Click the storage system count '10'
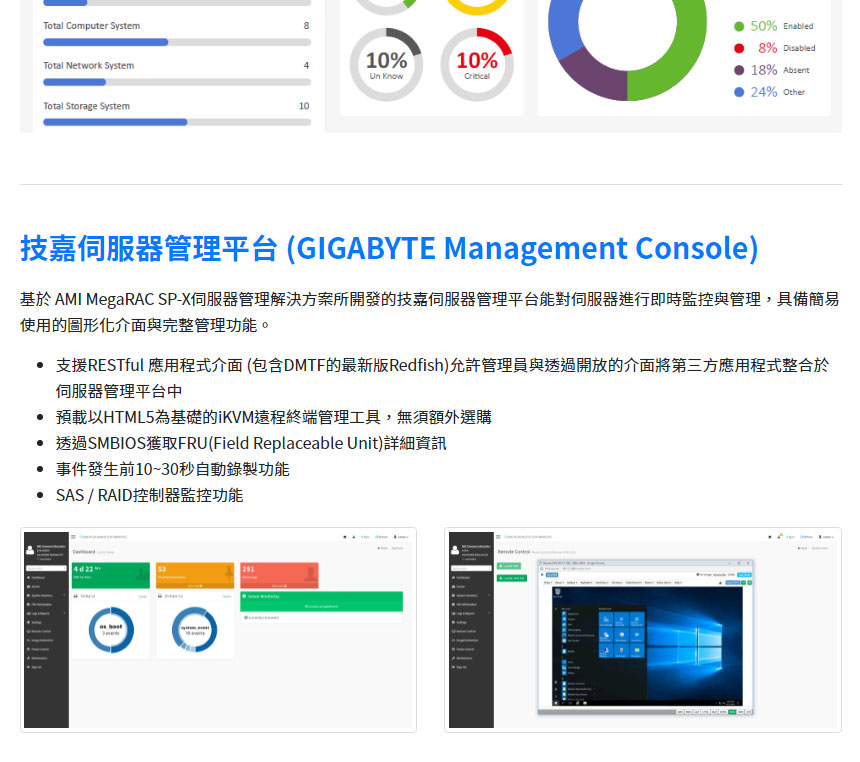This screenshot has height=762, width=860. pyautogui.click(x=304, y=106)
